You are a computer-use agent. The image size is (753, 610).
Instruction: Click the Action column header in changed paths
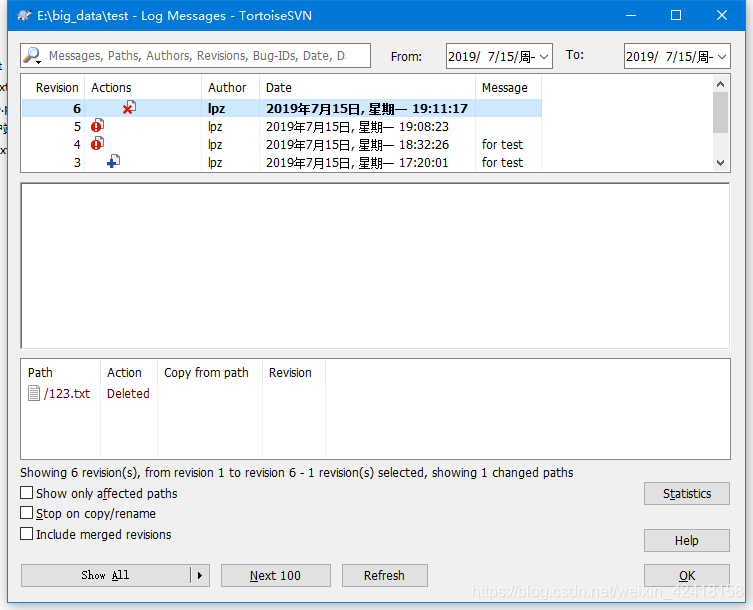[x=129, y=373]
